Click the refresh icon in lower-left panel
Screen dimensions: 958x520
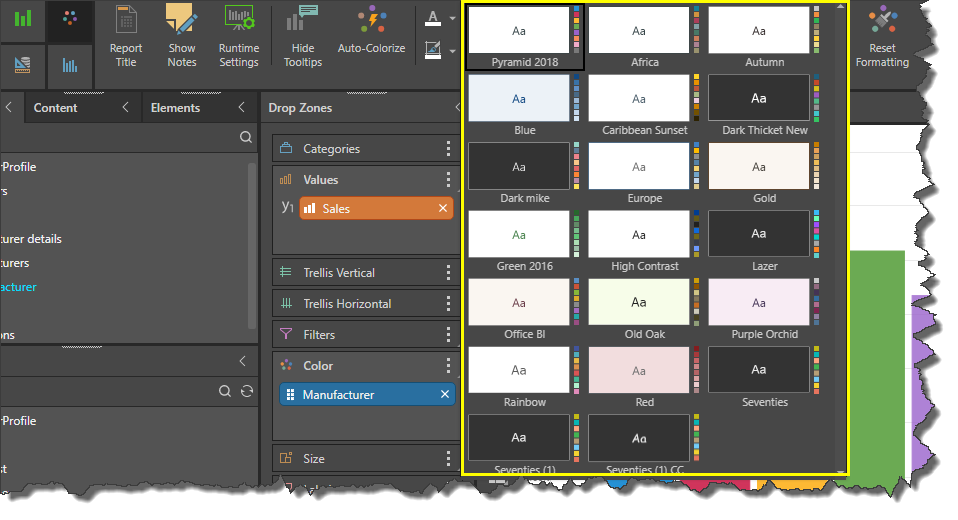point(247,391)
